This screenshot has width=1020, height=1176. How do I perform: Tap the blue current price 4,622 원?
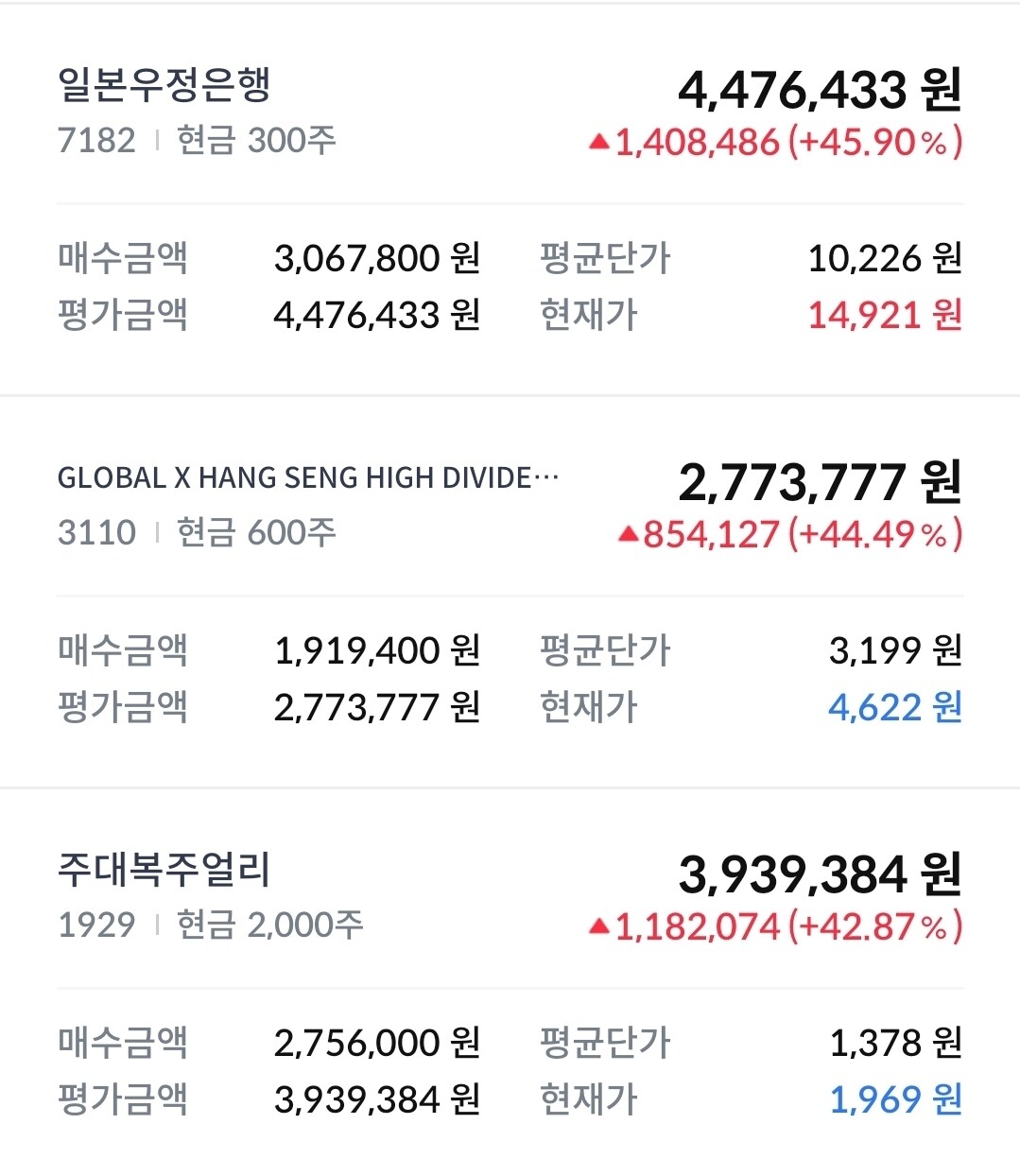[x=895, y=707]
